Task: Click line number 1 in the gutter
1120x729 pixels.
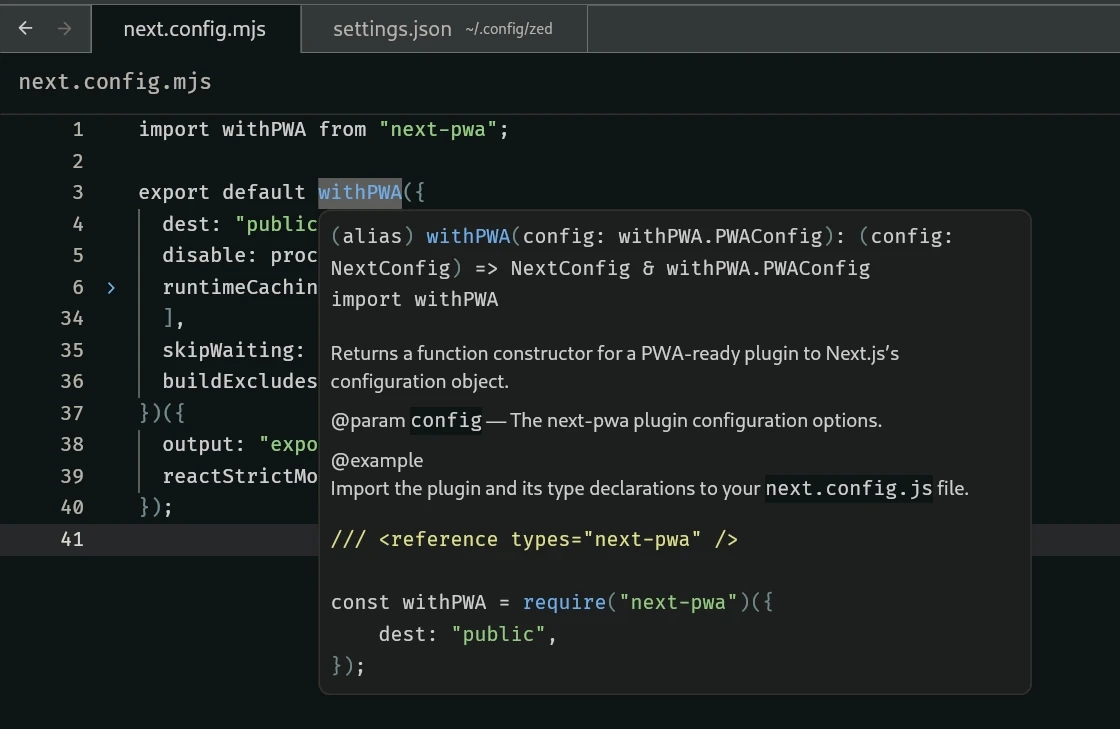Action: coord(78,129)
